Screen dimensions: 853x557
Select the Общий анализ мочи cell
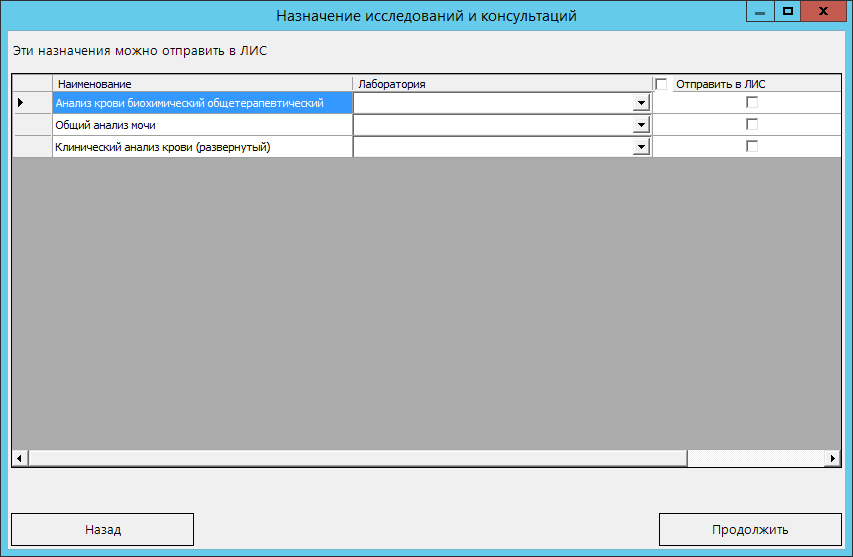[x=202, y=125]
